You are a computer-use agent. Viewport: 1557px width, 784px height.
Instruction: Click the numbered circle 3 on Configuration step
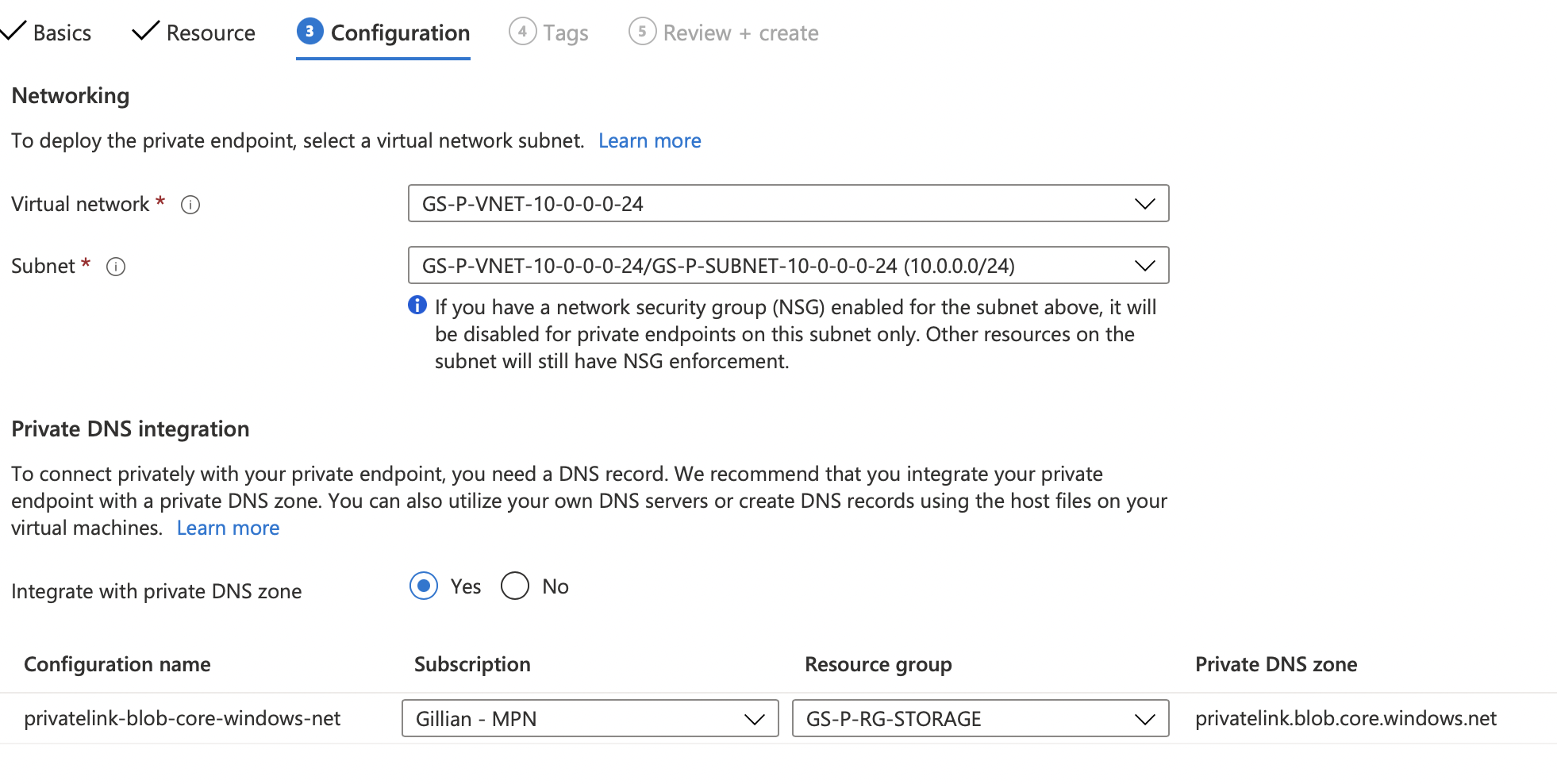(309, 32)
